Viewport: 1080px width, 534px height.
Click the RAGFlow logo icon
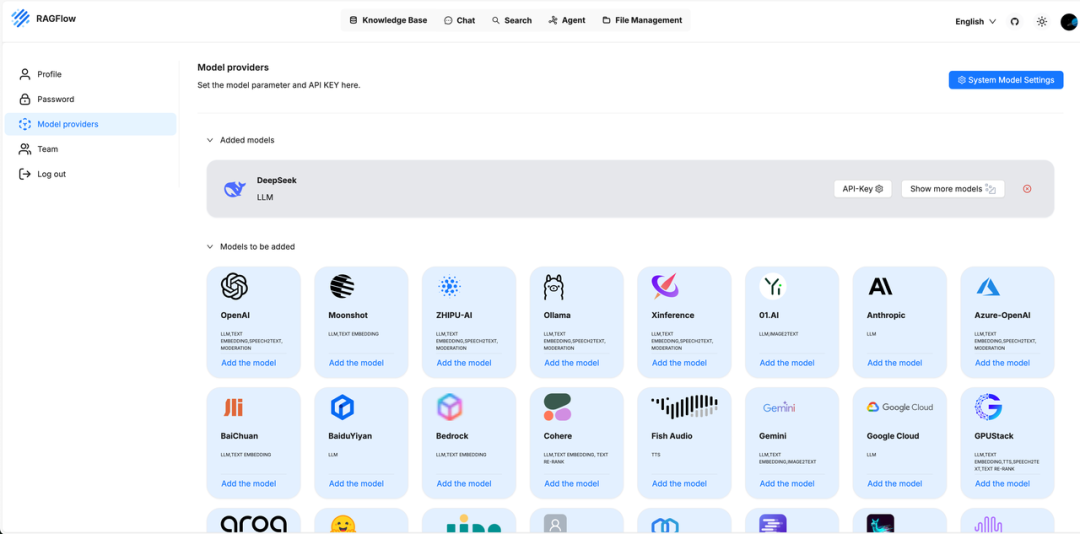(21, 19)
